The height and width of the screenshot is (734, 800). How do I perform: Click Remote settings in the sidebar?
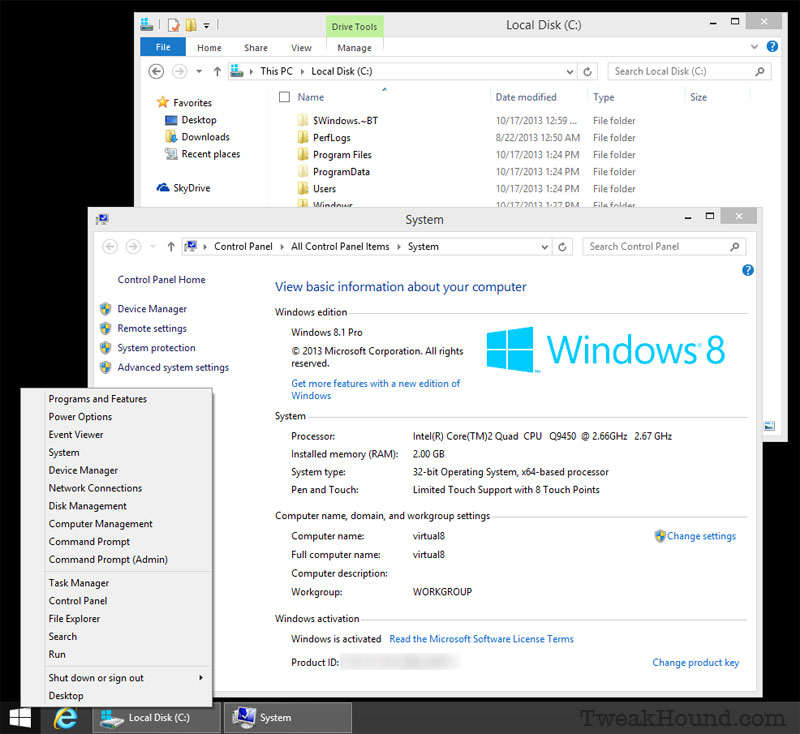click(x=152, y=328)
